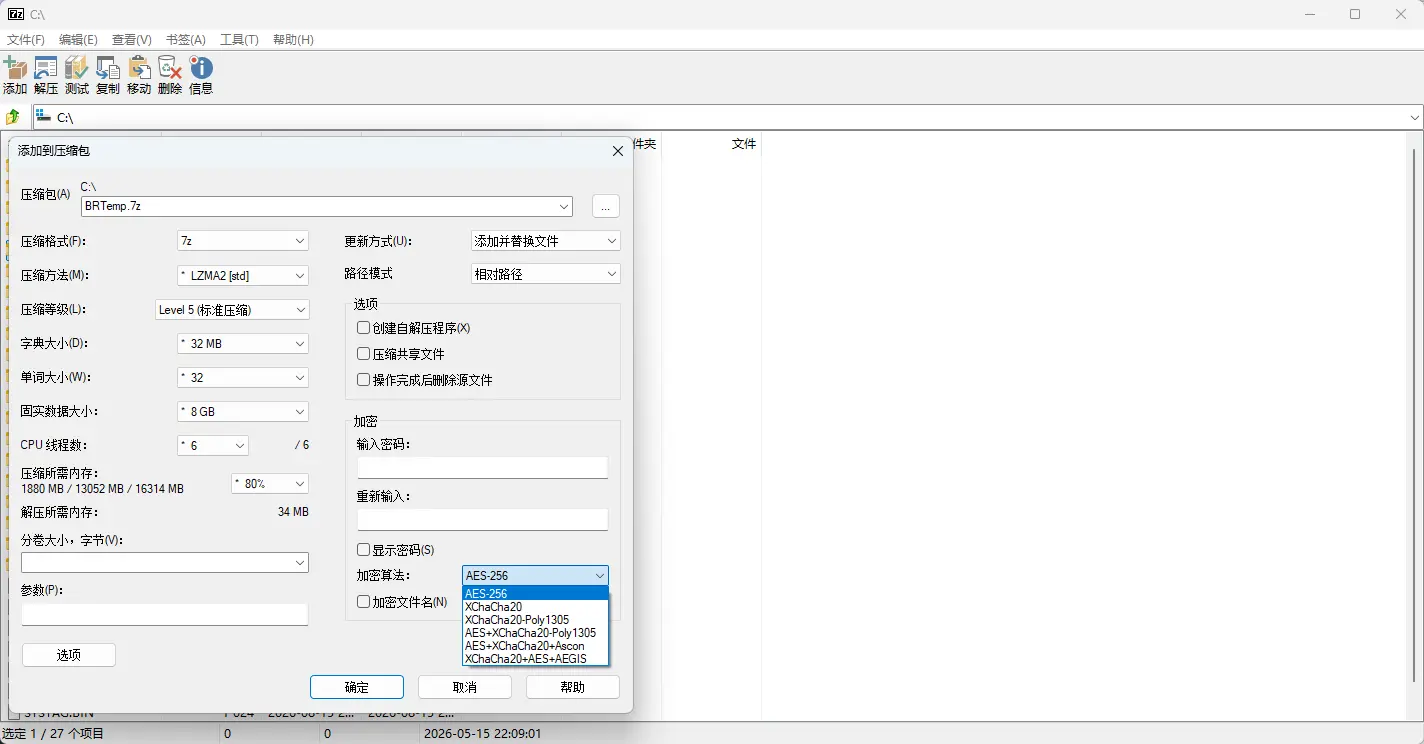Select AES+XChaCha20+Ascon encryption algorithm
The height and width of the screenshot is (744, 1424).
click(536, 646)
